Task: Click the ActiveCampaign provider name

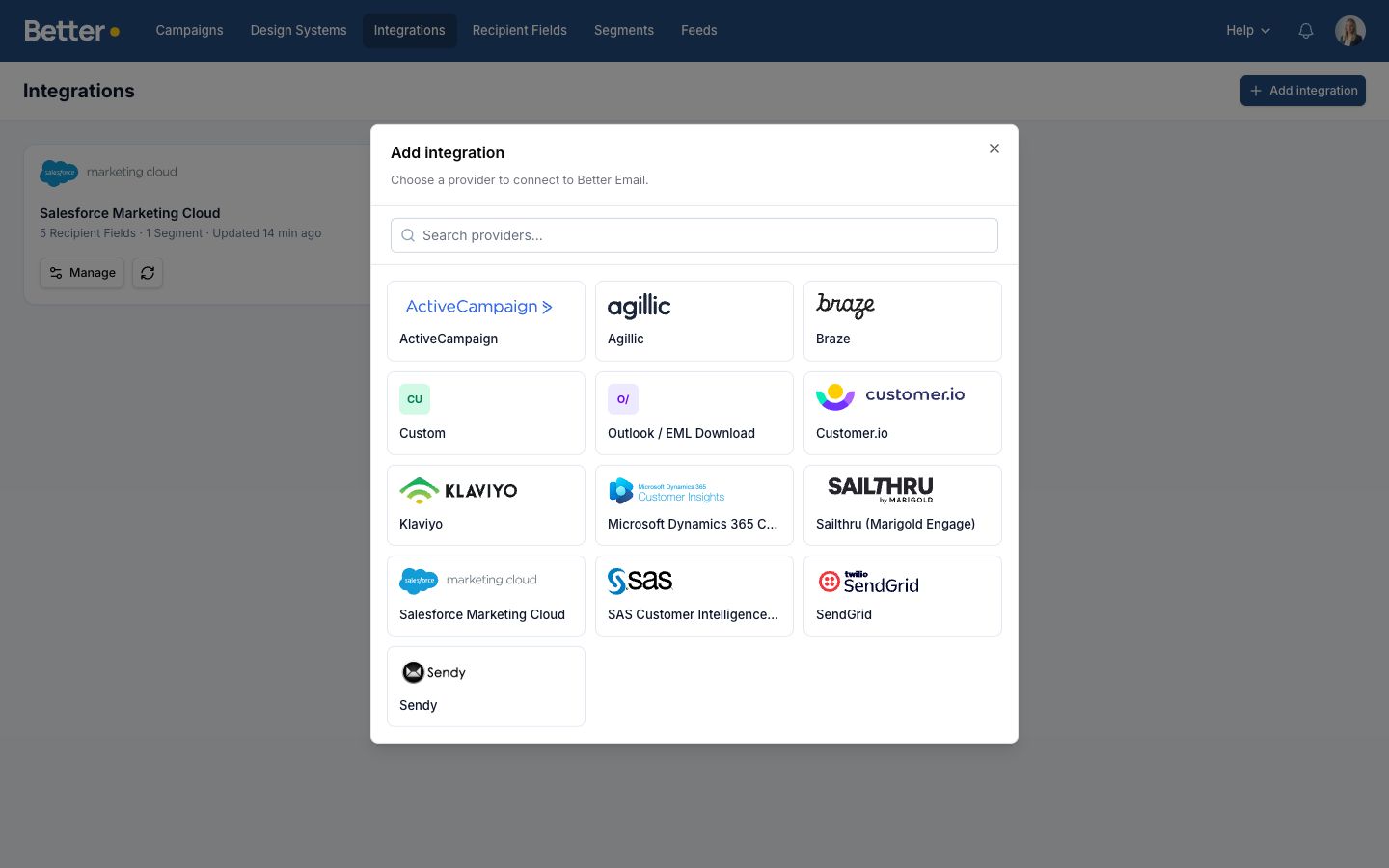Action: (449, 339)
